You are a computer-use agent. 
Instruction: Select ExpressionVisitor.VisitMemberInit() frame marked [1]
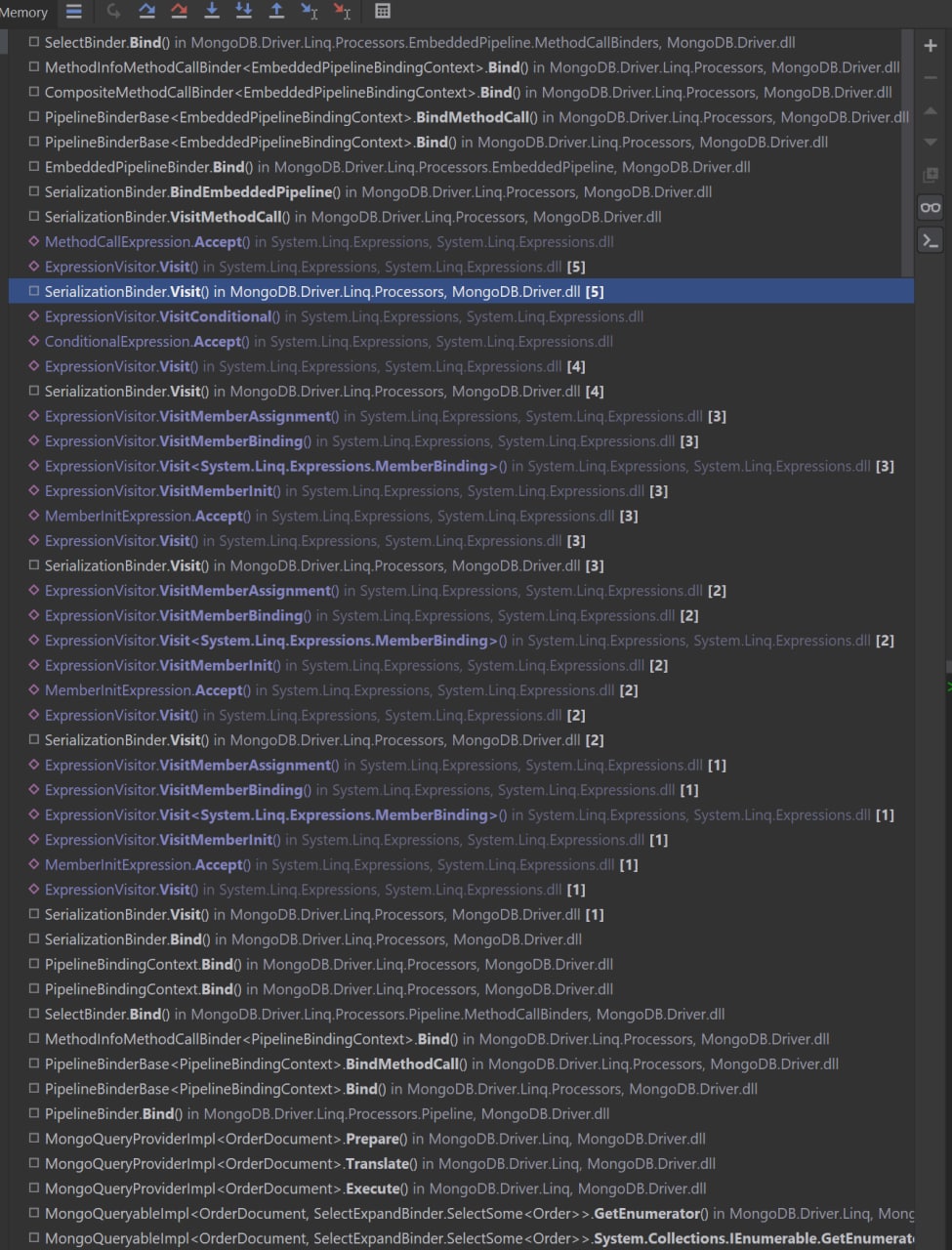461,840
